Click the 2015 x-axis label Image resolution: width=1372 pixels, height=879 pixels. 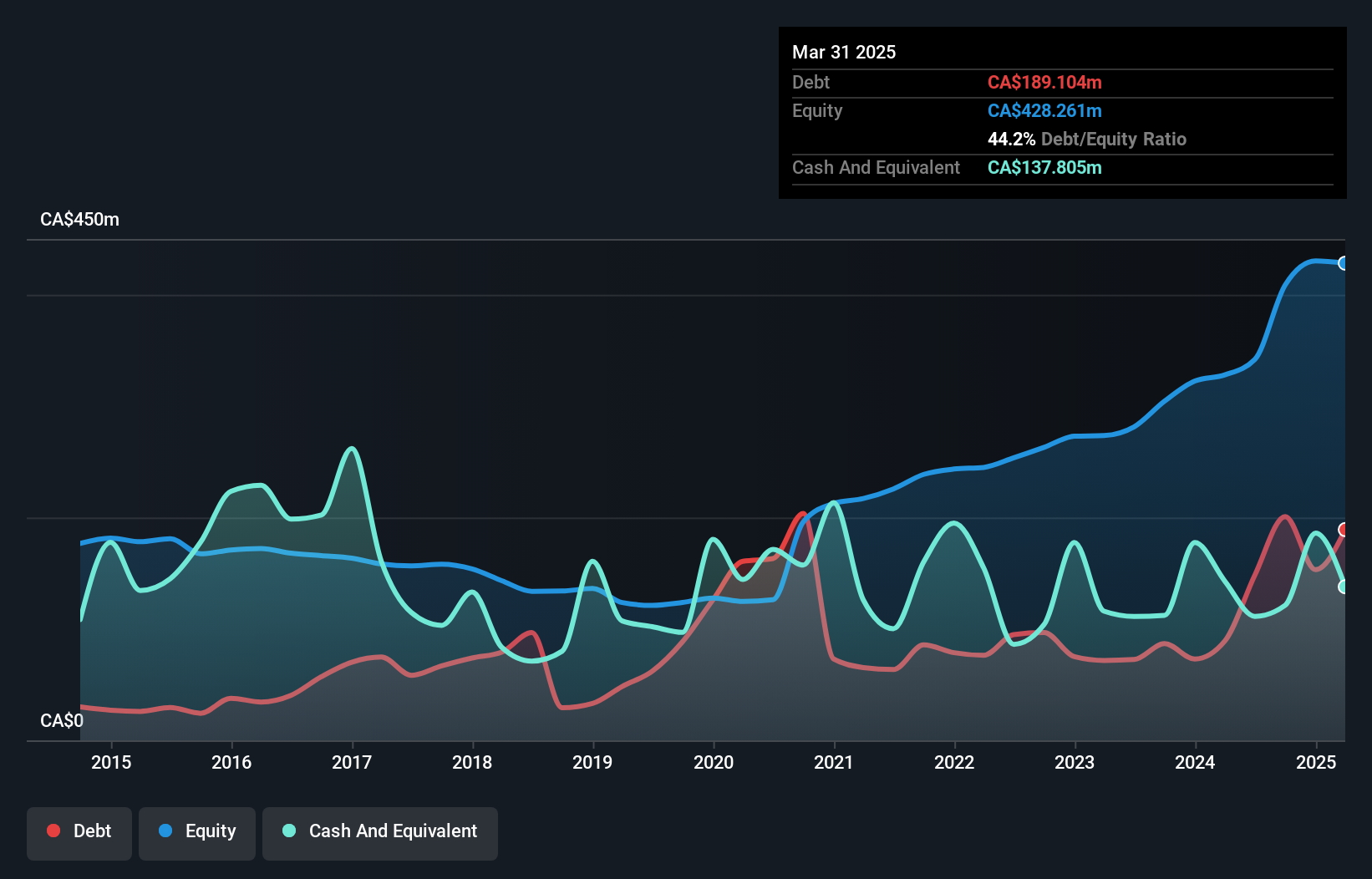coord(111,762)
